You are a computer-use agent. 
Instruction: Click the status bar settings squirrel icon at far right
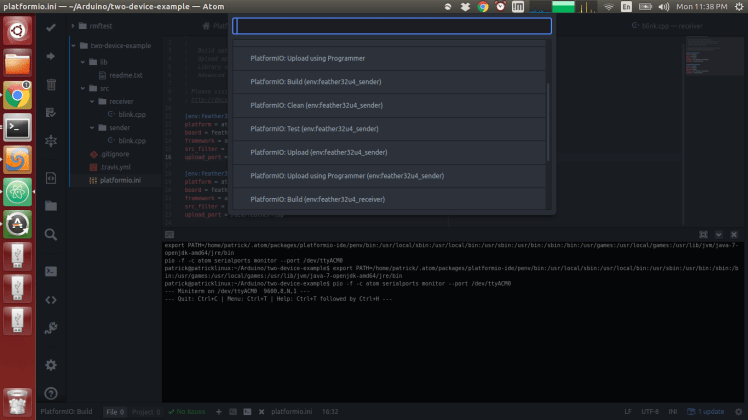tap(738, 411)
